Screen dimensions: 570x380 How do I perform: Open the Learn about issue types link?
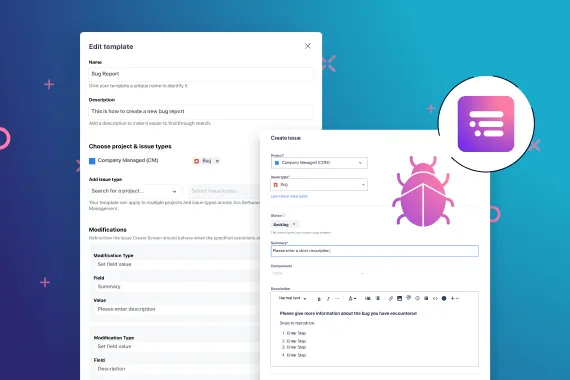(289, 196)
